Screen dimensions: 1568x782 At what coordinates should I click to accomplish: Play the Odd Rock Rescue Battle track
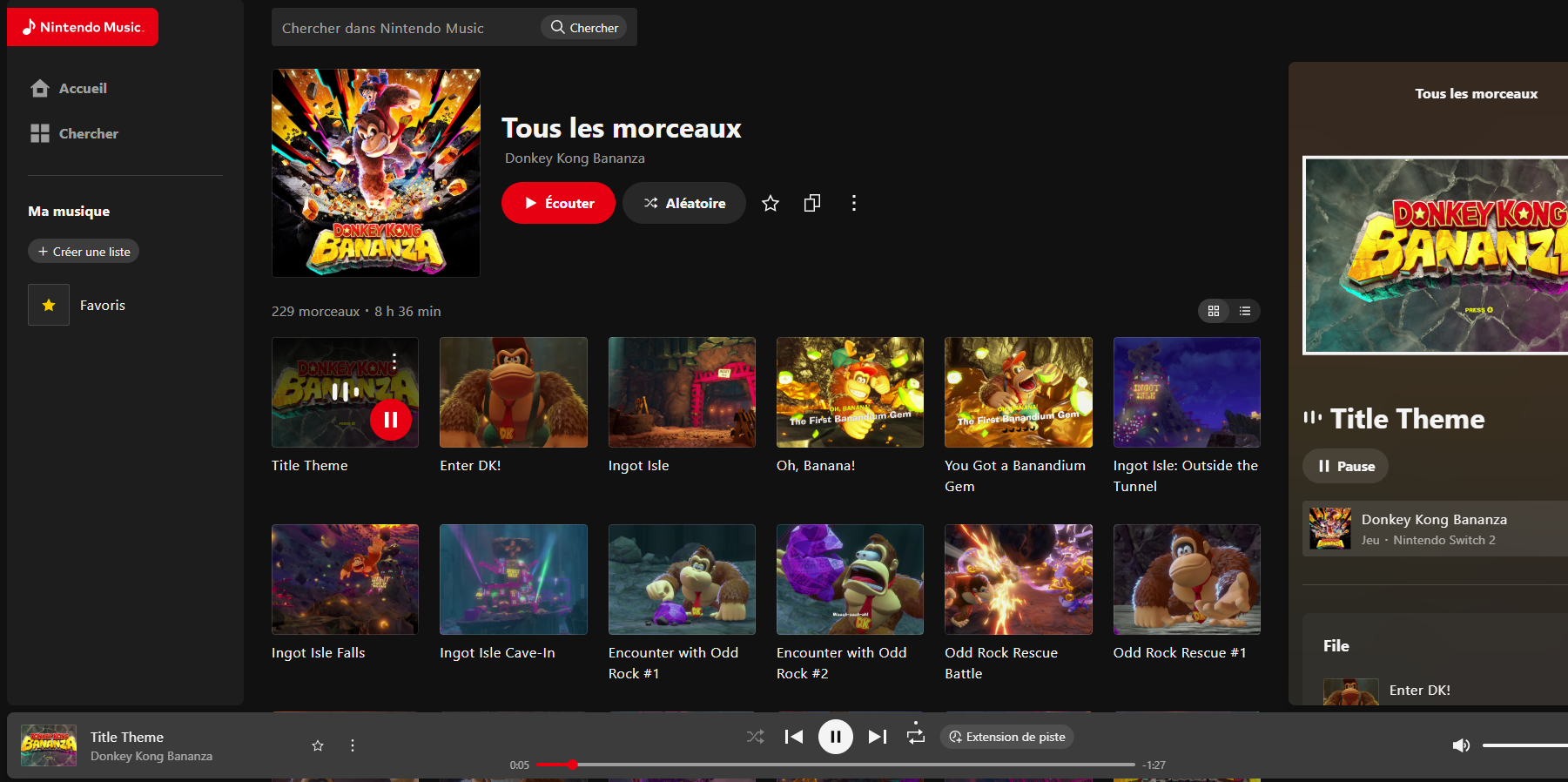(x=1019, y=579)
